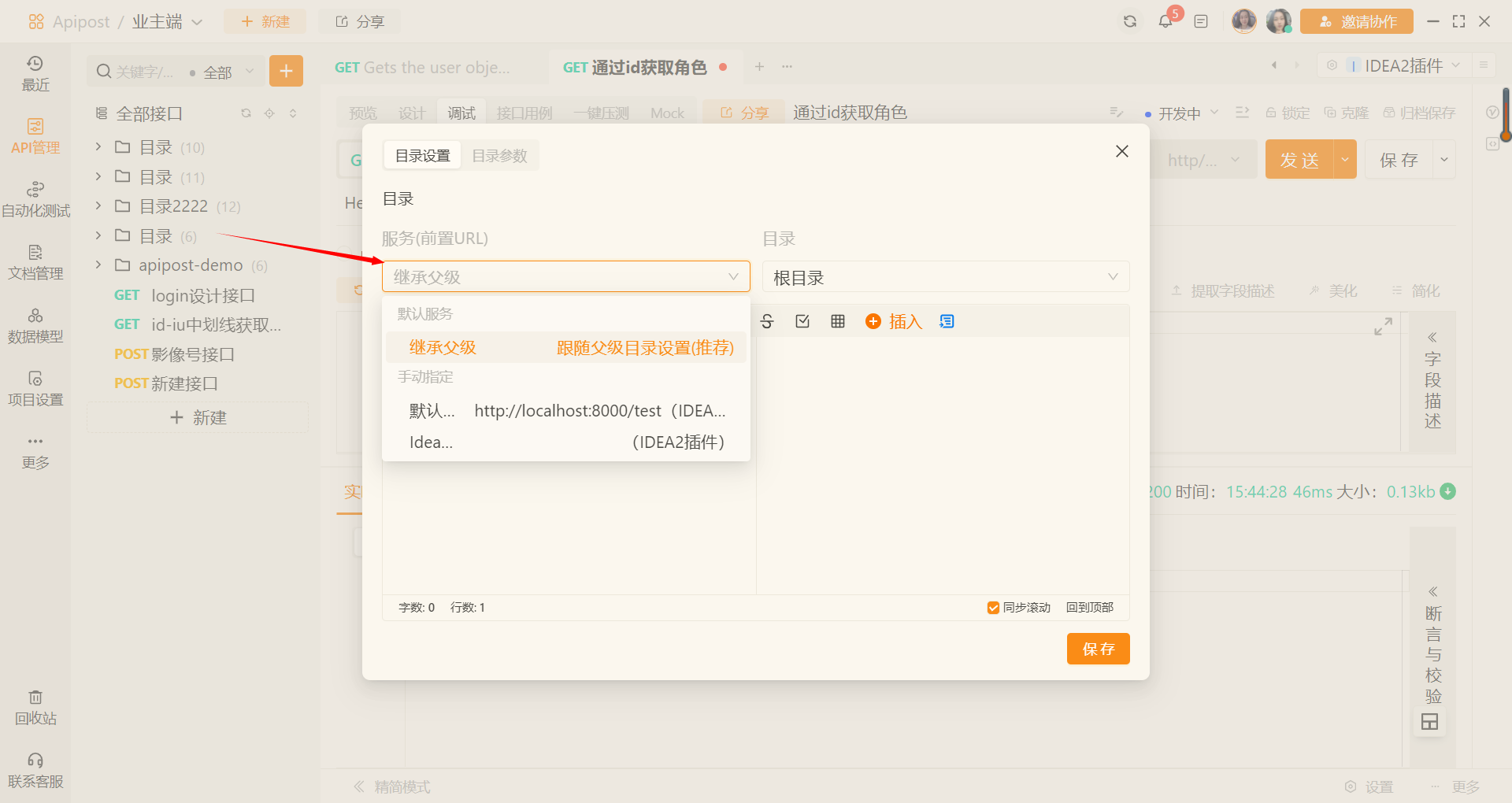
Task: Select the 继承父级 option in list
Action: pyautogui.click(x=565, y=347)
